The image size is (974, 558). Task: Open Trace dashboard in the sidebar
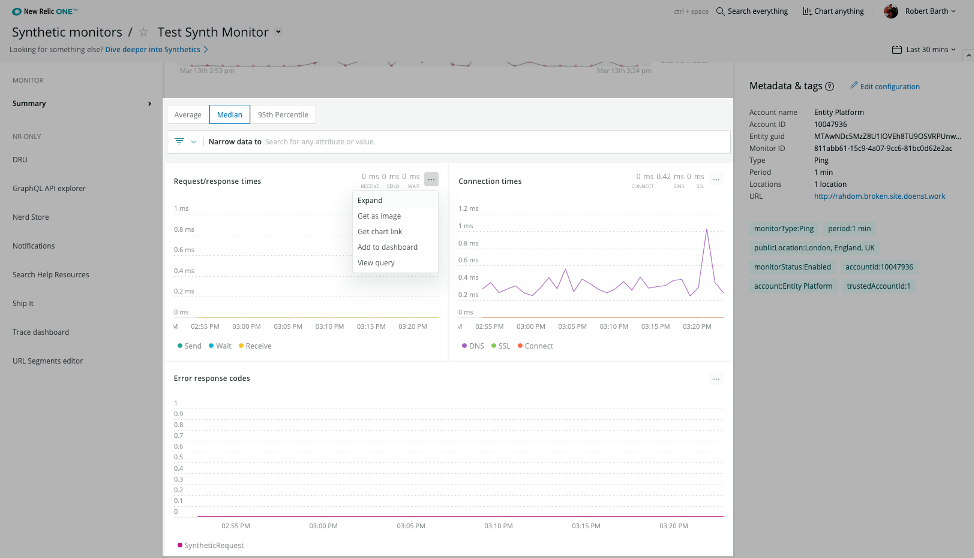coord(41,332)
